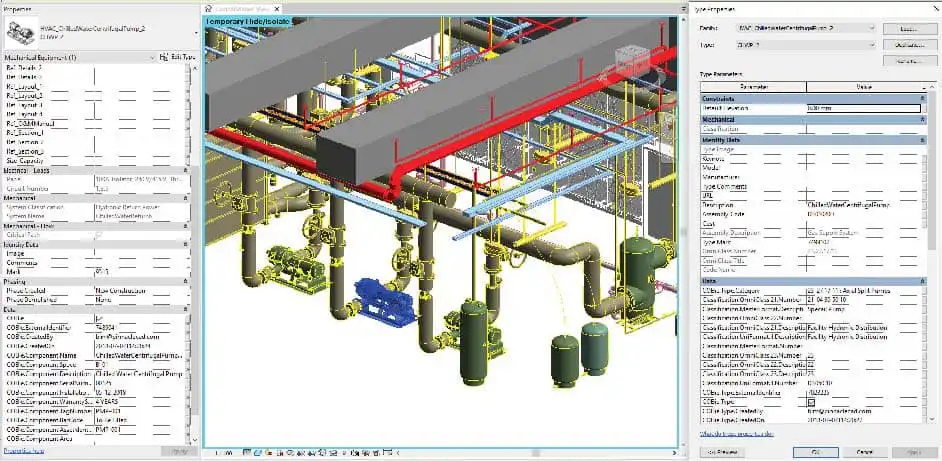Click the visual style icon in view bar
942x461 pixels.
click(x=258, y=452)
